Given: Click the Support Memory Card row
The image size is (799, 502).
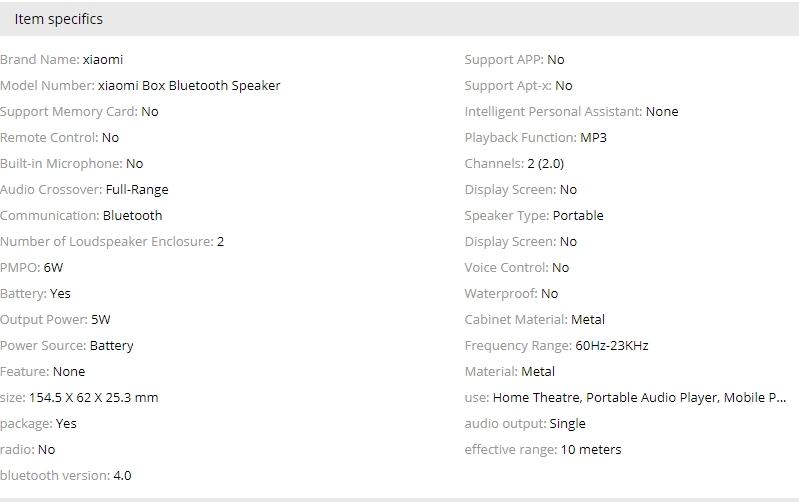Looking at the screenshot, I should click(x=79, y=112).
